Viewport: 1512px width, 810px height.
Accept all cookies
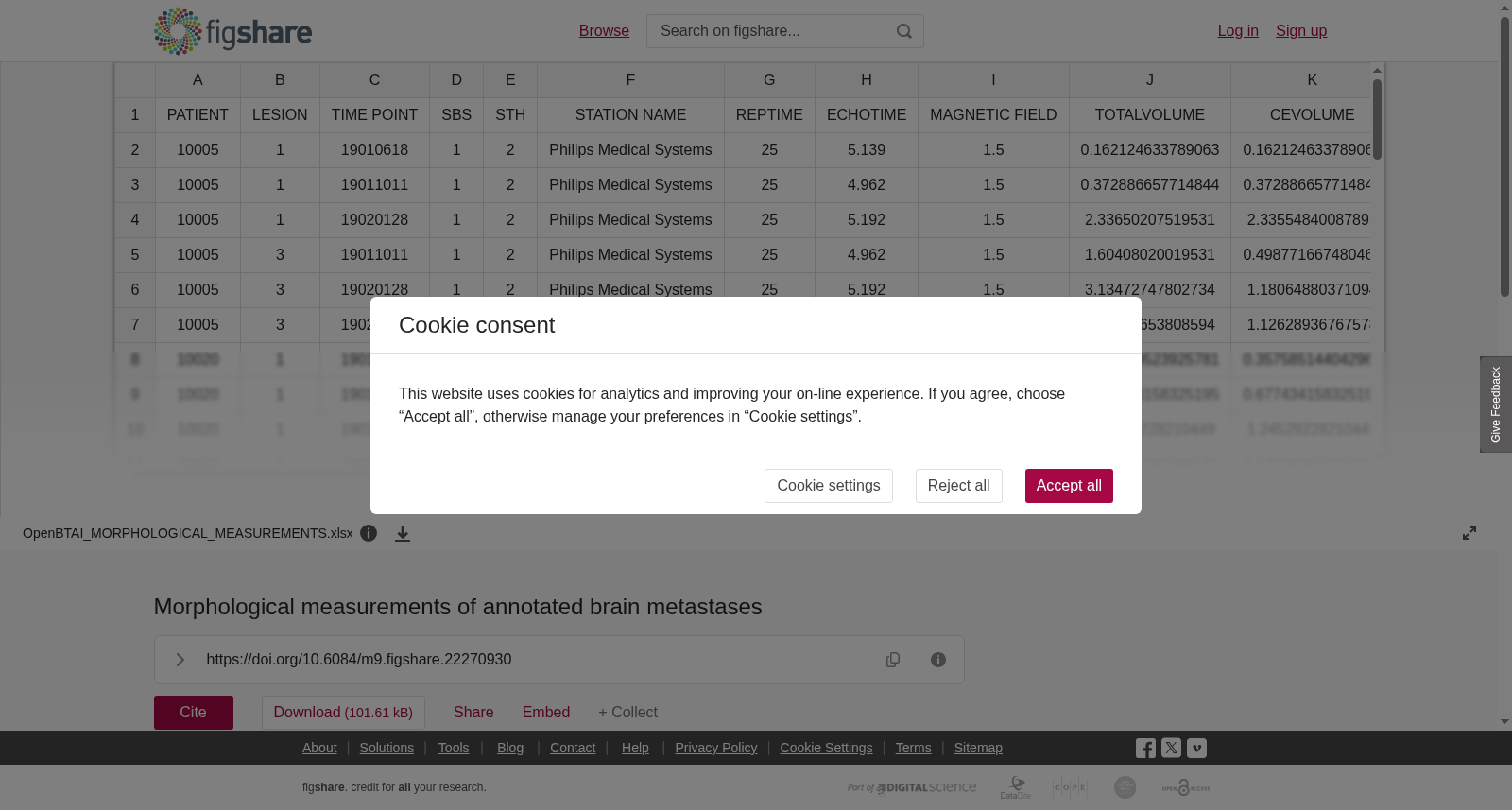coord(1069,486)
